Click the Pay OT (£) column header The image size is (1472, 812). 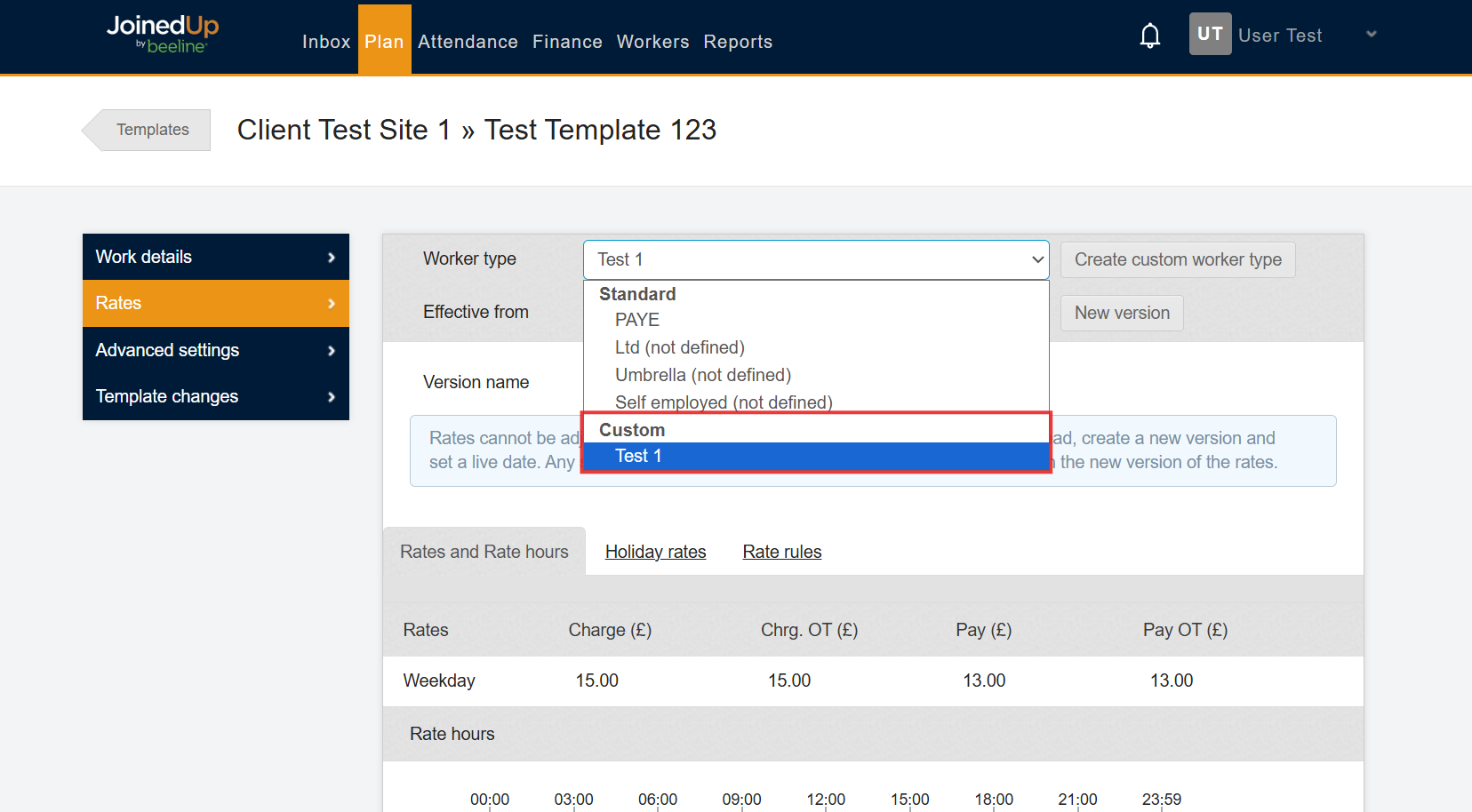pyautogui.click(x=1185, y=630)
